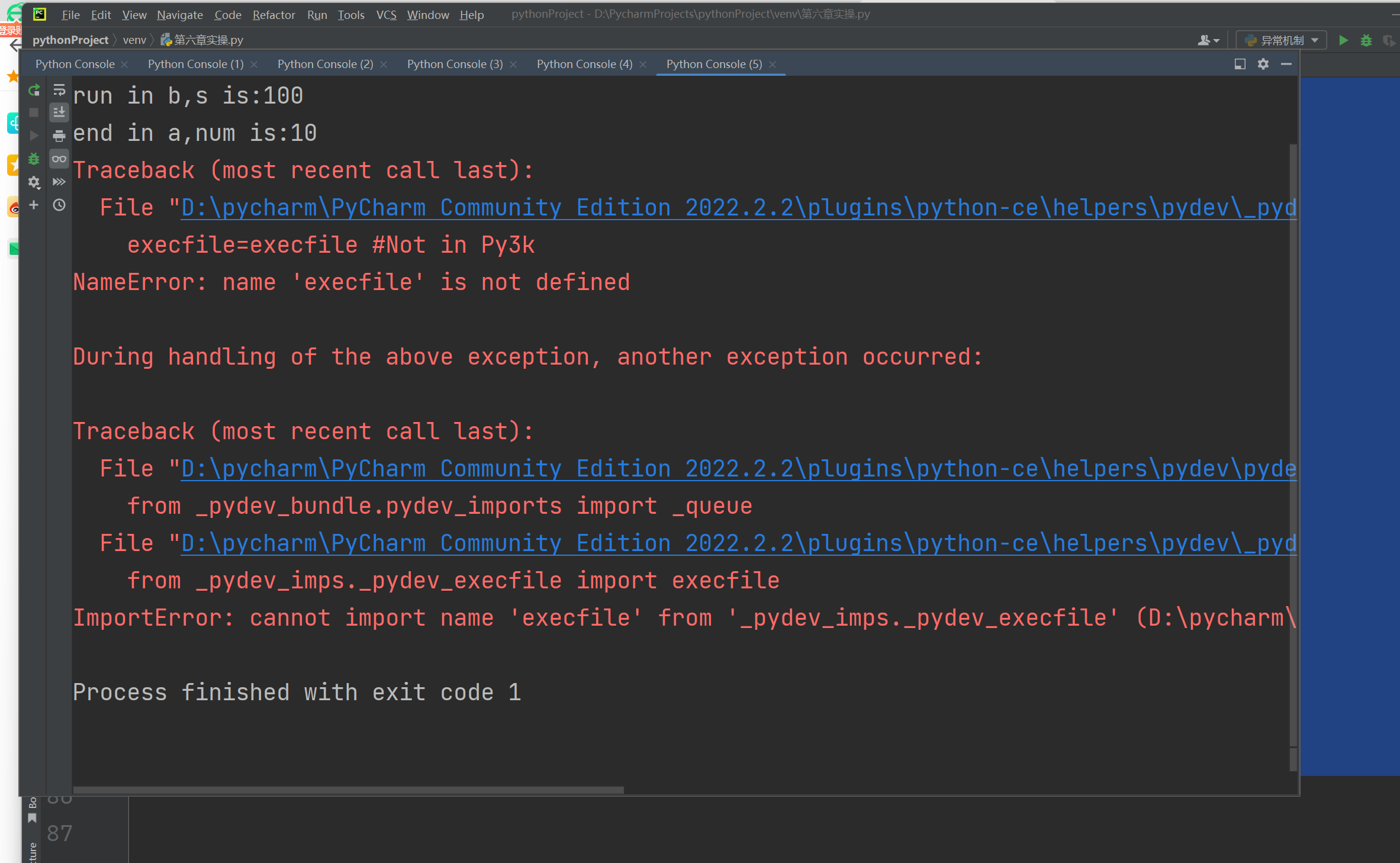
Task: Open the 异常机制 run configuration dropdown
Action: coord(1282,40)
